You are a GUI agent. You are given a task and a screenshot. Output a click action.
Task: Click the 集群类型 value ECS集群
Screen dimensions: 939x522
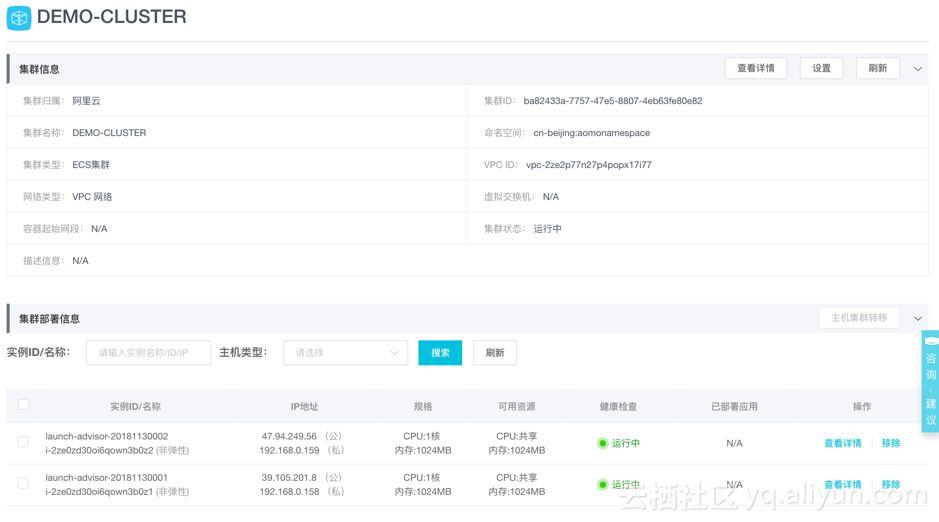[91, 165]
